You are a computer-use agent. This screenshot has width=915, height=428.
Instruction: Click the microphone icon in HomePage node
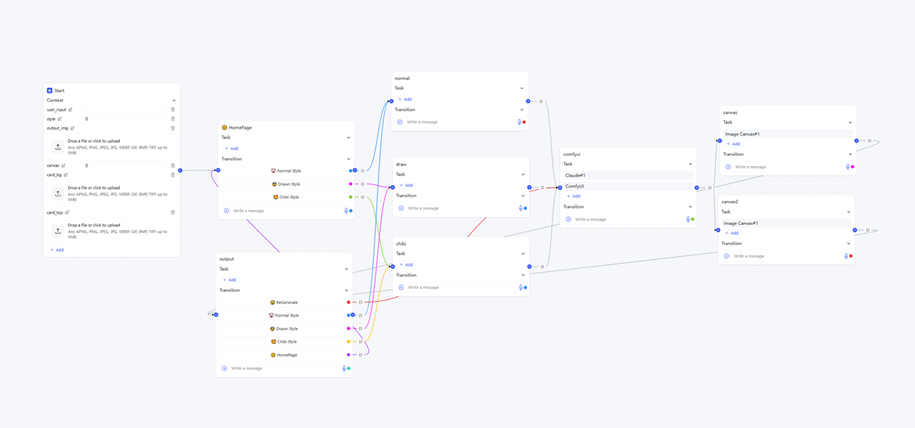(346, 211)
